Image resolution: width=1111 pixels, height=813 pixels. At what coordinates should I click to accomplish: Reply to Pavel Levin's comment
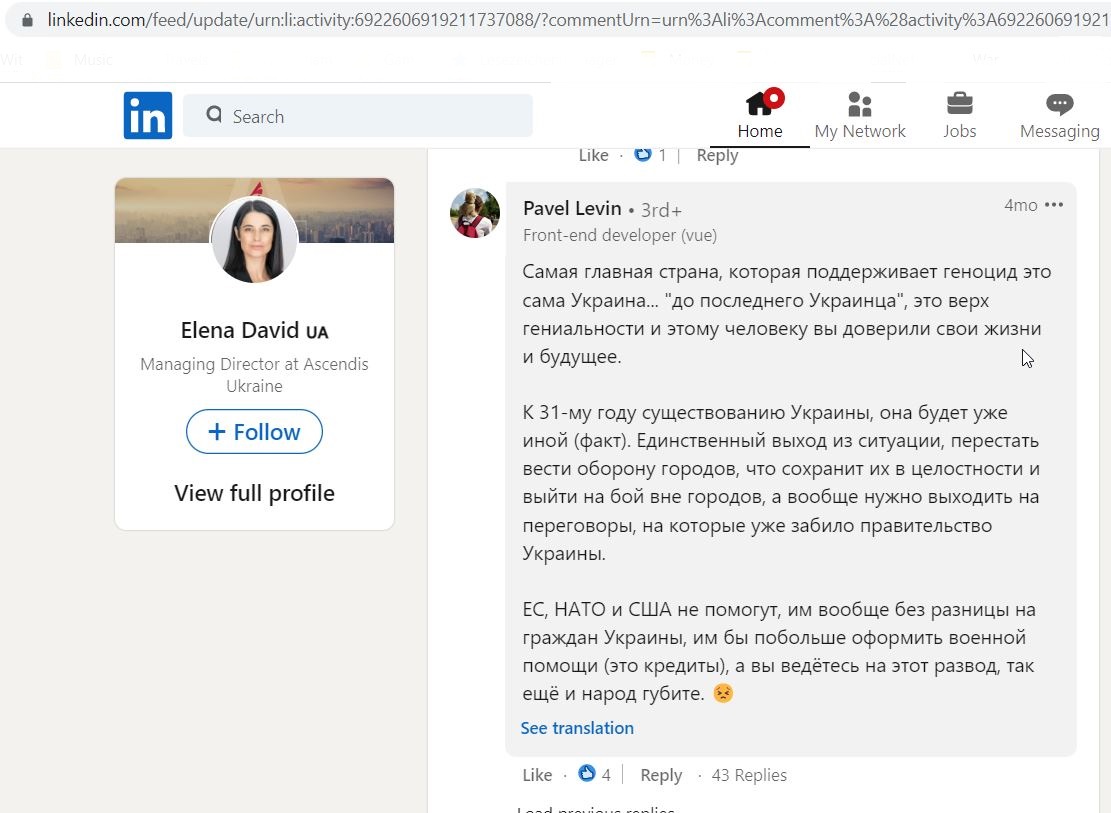coord(661,775)
